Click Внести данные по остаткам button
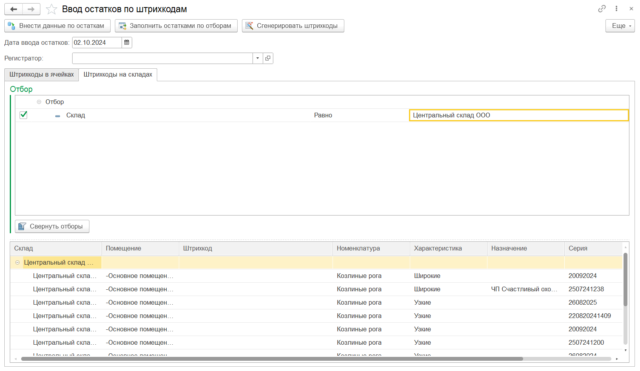640x371 pixels. 58,26
